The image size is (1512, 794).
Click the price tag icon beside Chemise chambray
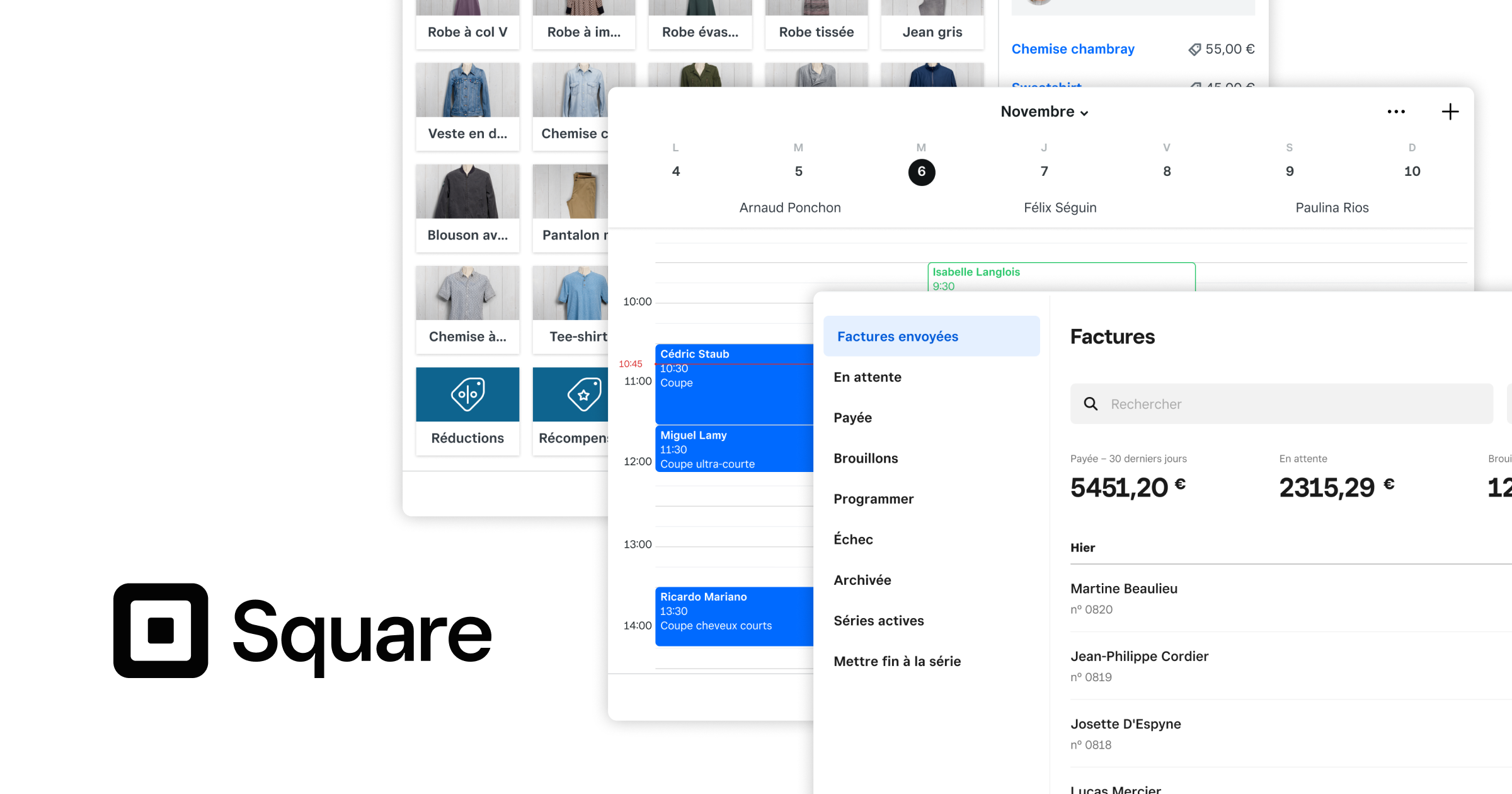[x=1195, y=49]
